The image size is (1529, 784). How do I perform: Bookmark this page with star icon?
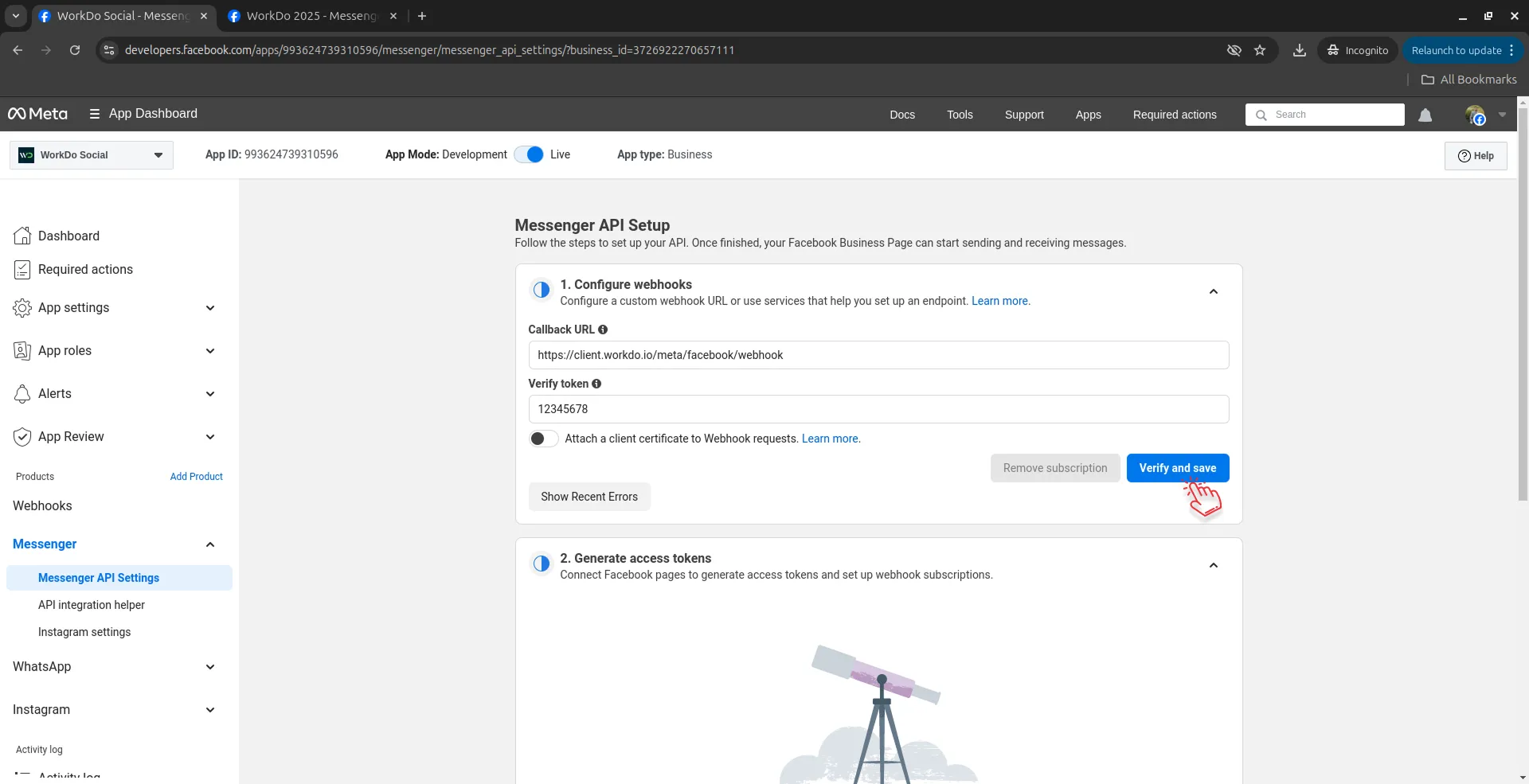[x=1260, y=50]
